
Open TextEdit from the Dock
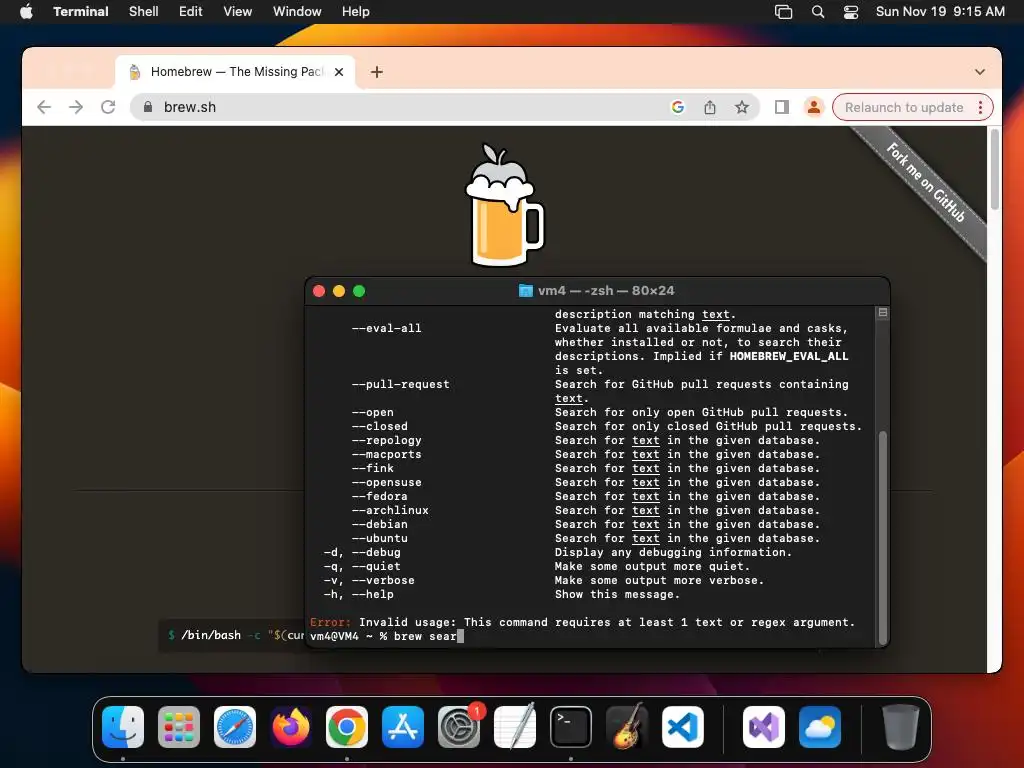coord(515,726)
